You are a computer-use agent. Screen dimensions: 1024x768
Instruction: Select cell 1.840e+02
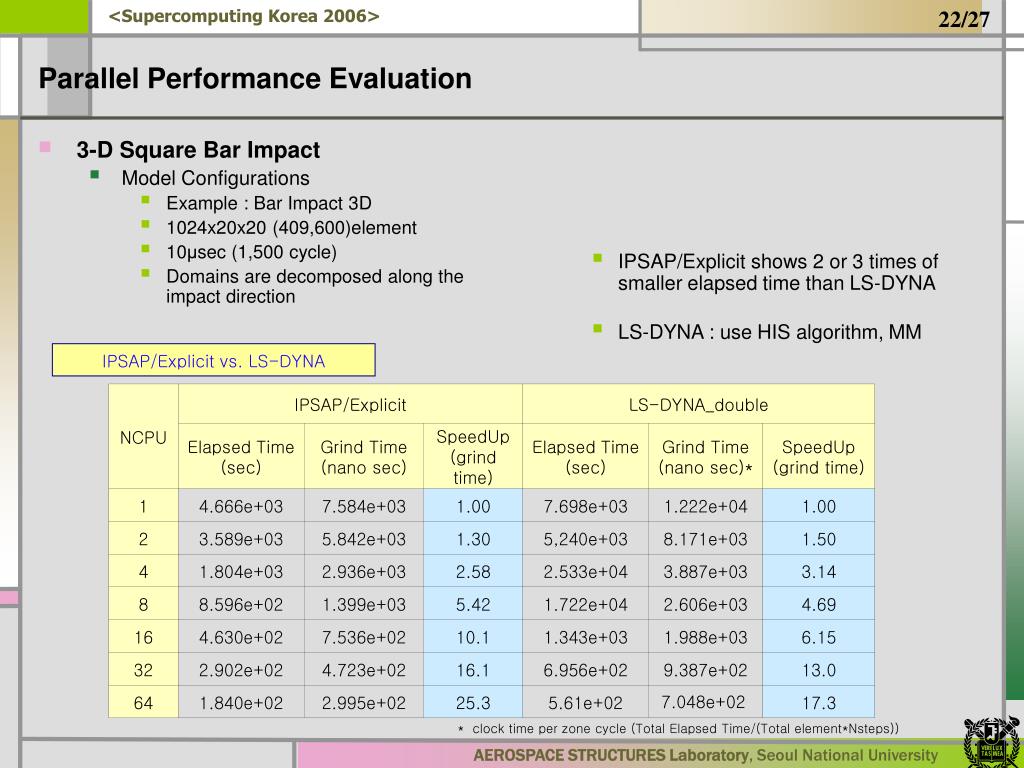(241, 702)
